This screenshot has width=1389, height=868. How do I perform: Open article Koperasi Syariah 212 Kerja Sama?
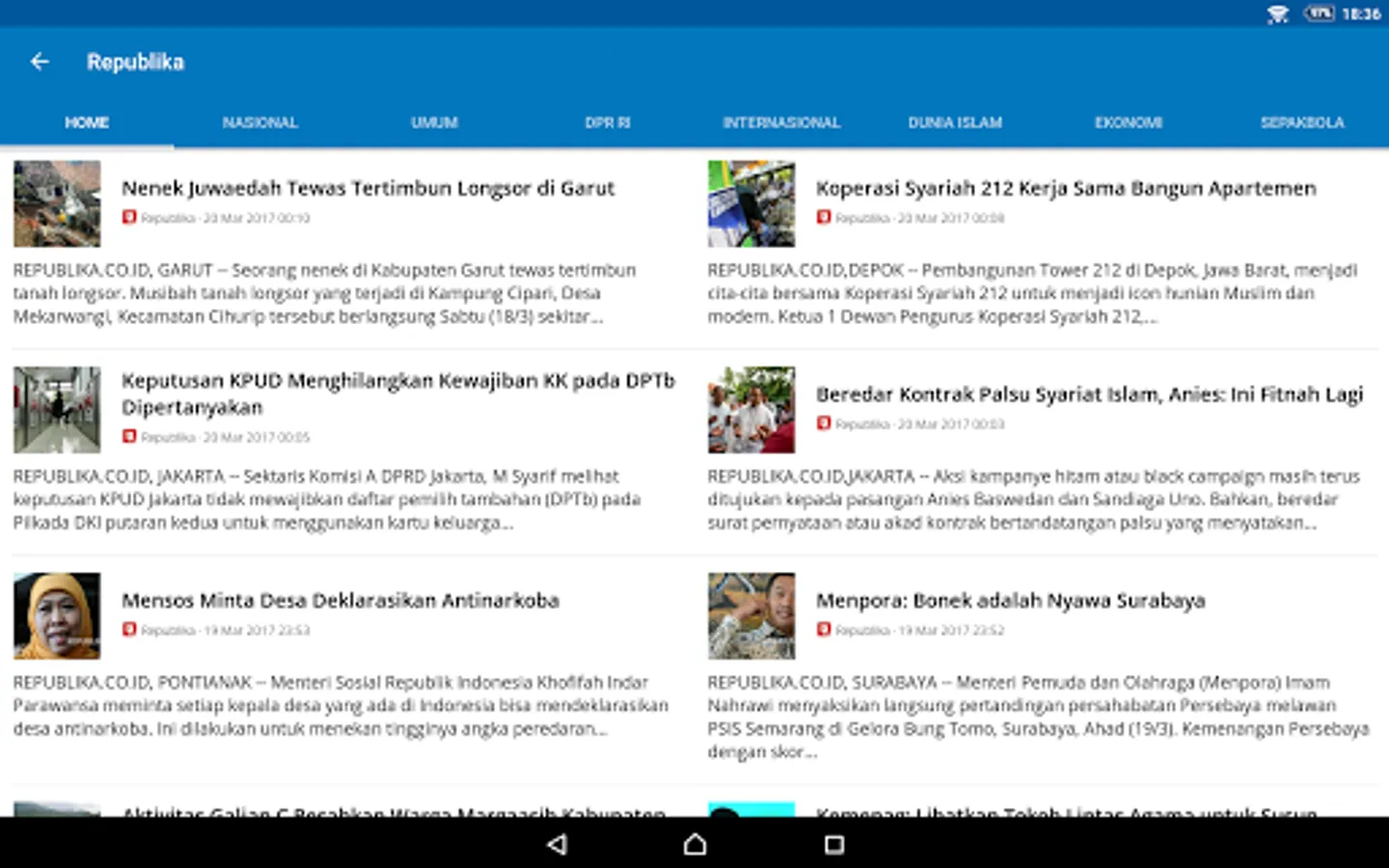(1066, 188)
